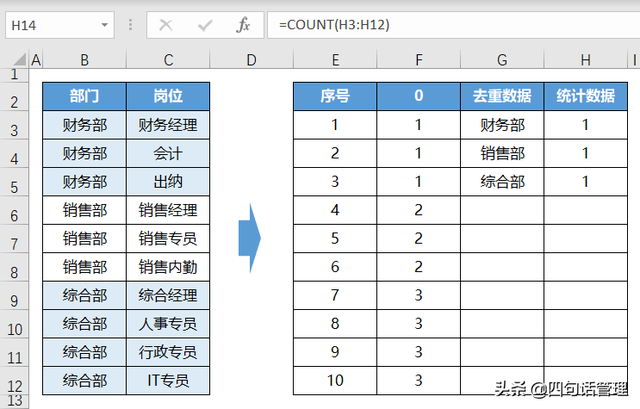Screen dimensions: 640x409
Task: Select row 3 header
Action: pos(14,125)
